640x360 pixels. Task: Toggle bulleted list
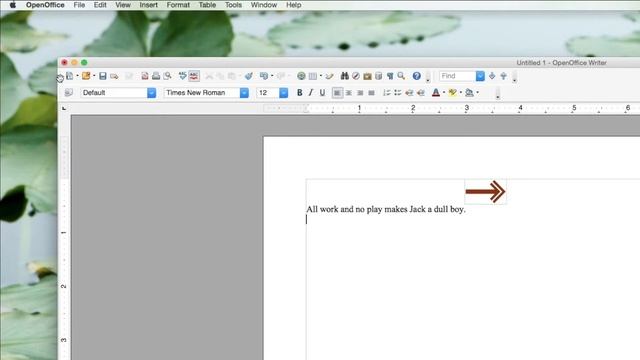pos(398,93)
